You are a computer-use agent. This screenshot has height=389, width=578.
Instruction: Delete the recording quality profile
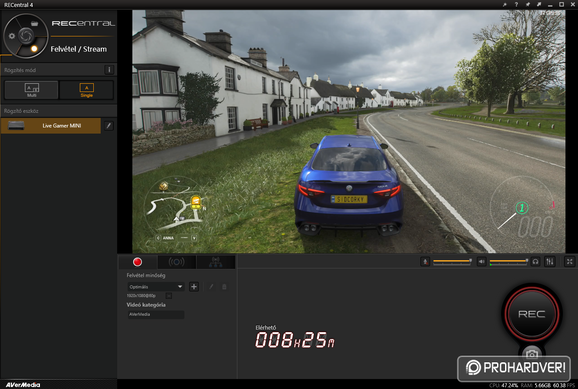coord(224,286)
